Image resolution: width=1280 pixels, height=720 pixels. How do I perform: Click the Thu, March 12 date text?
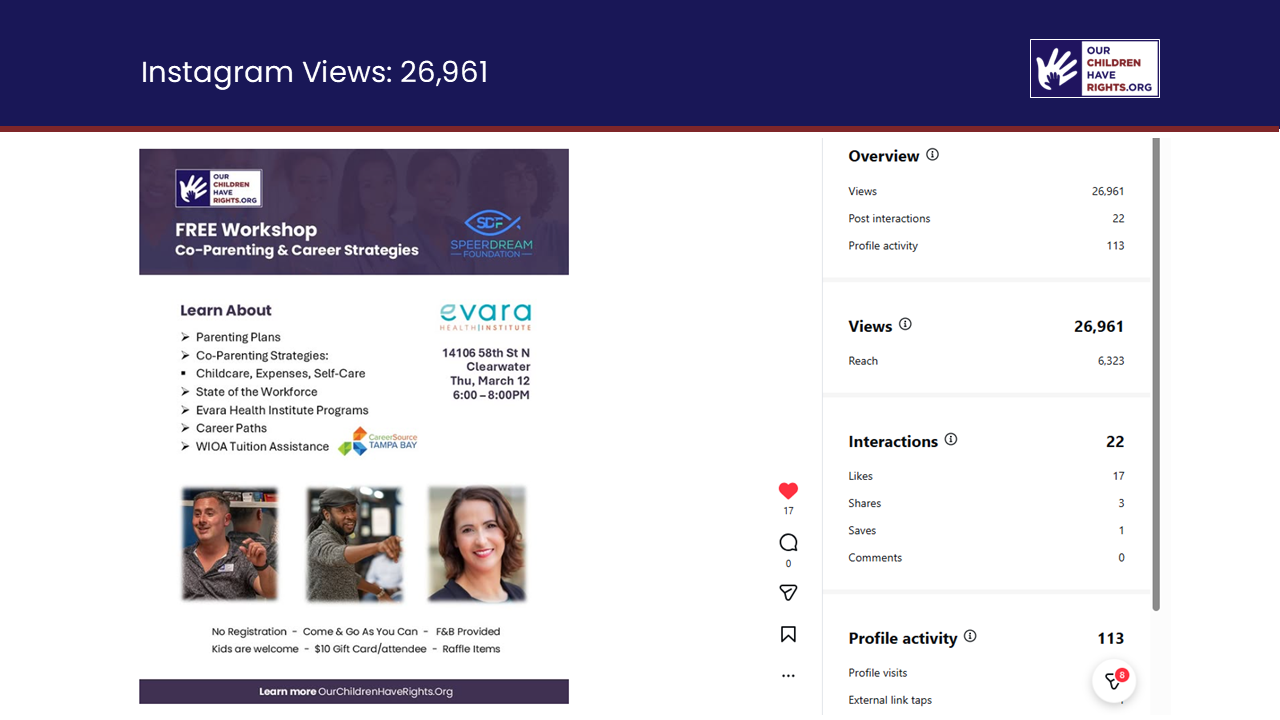(x=490, y=381)
